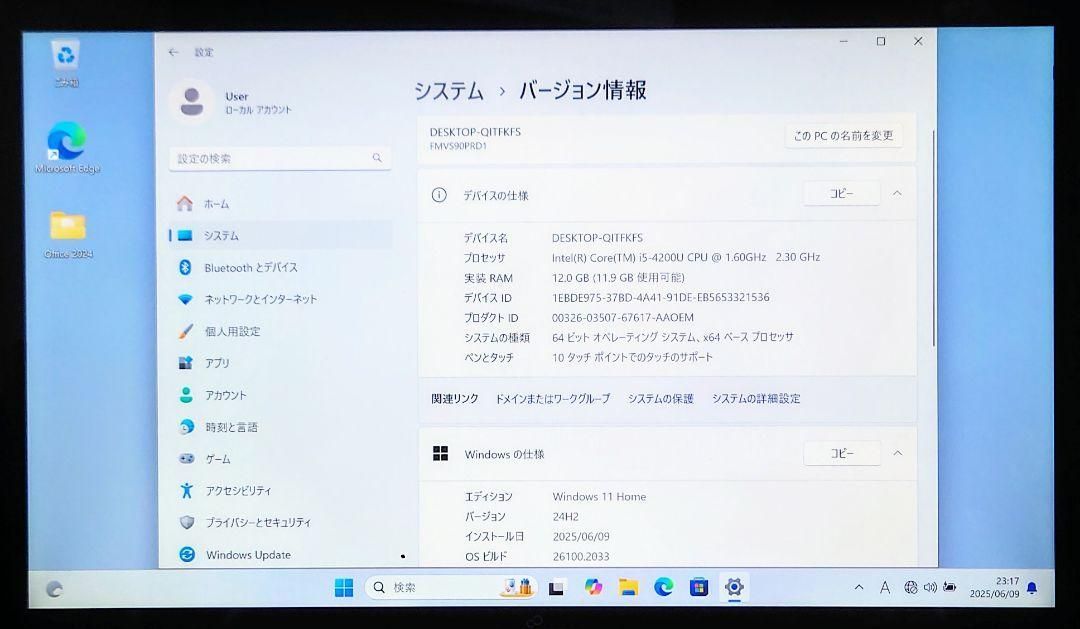This screenshot has height=629, width=1080.
Task: Minimize the Settings window
Action: (844, 41)
